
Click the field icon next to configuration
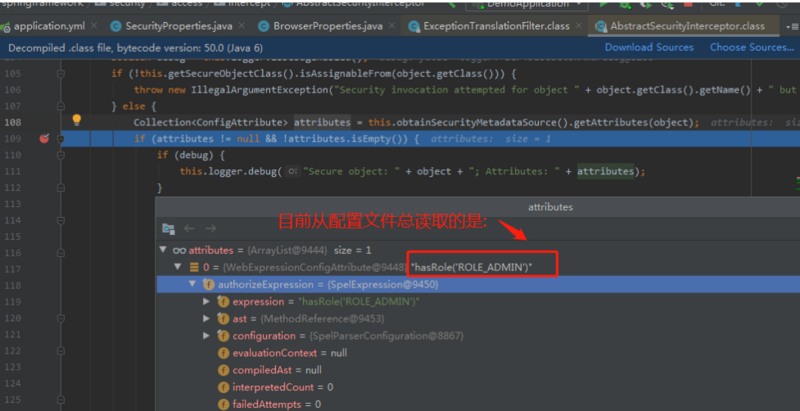point(223,336)
